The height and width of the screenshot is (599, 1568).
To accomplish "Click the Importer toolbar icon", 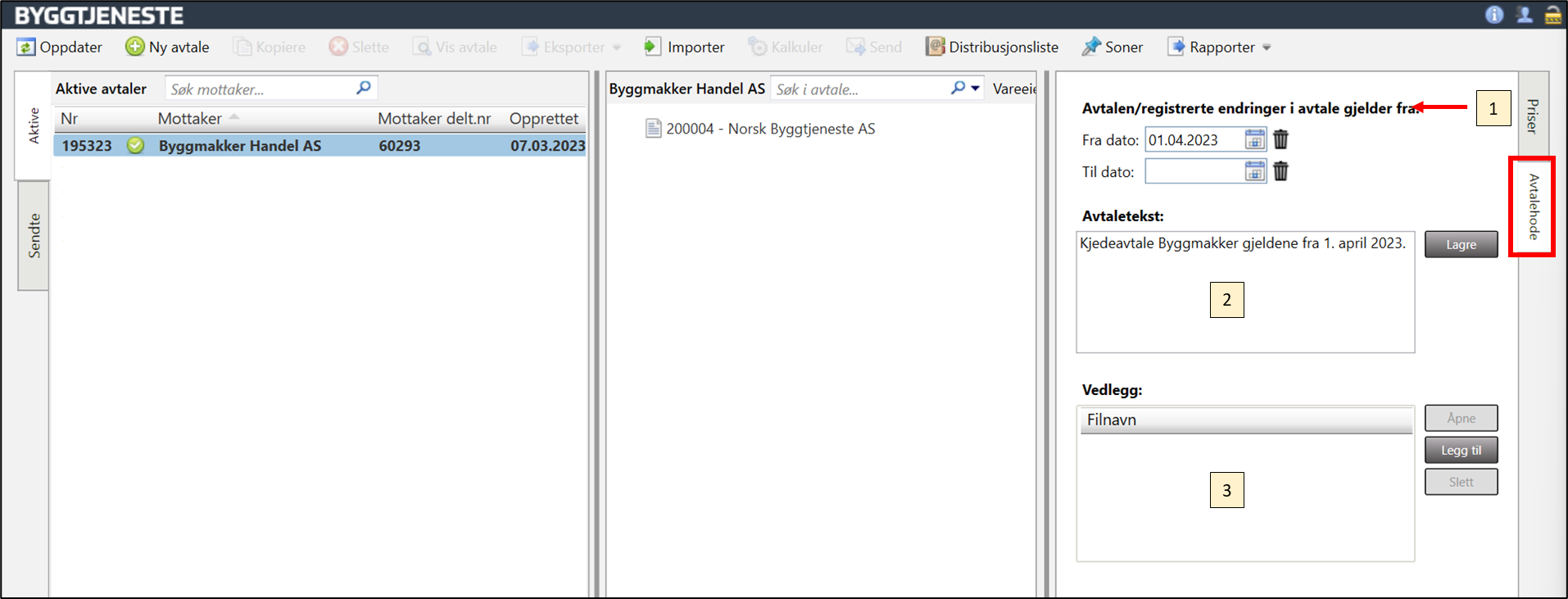I will [652, 47].
